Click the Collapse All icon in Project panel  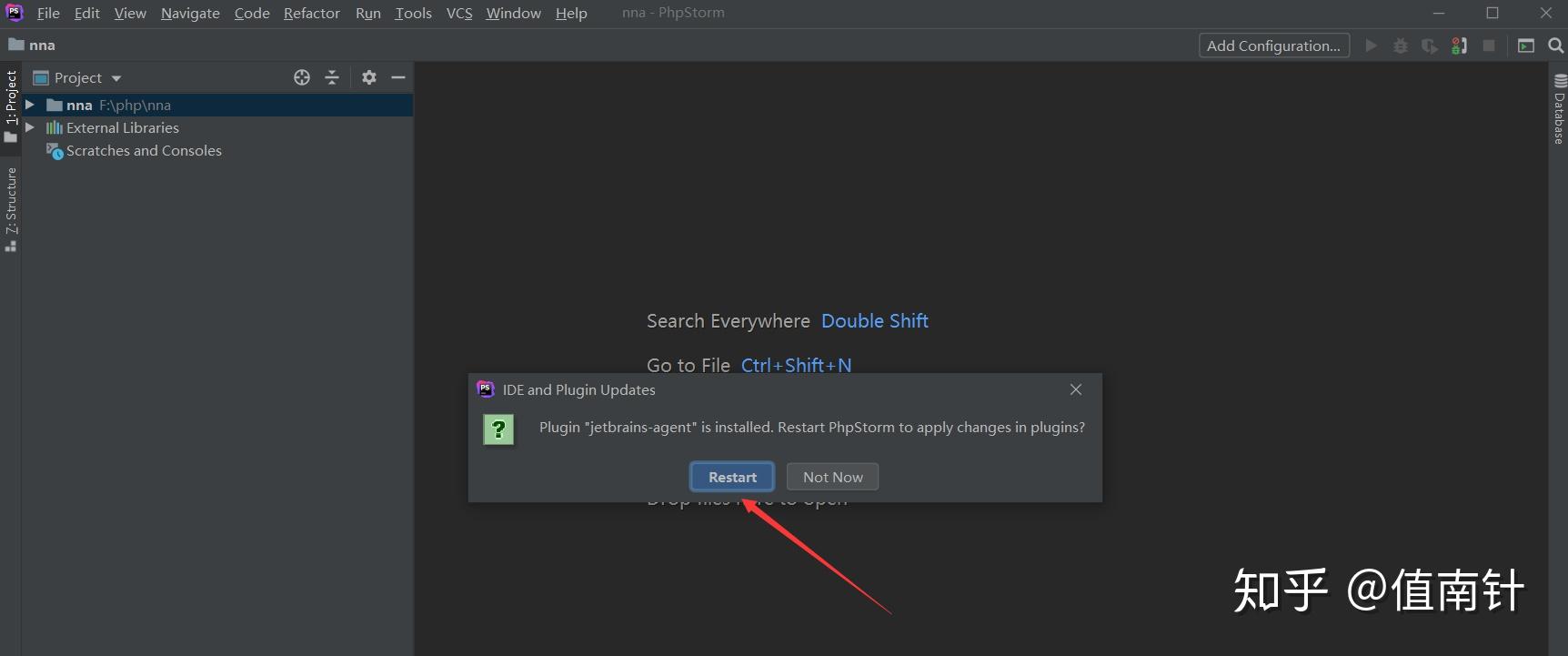(332, 77)
